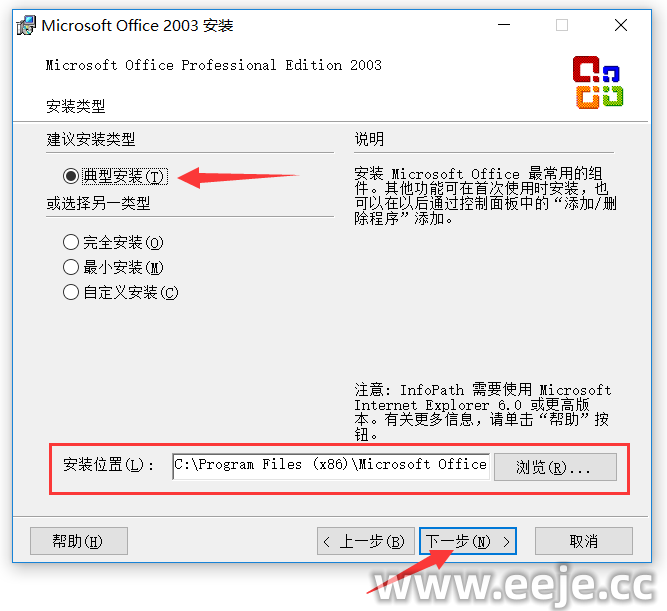Go back with 上一步(B) button
This screenshot has width=667, height=611.
tap(366, 541)
